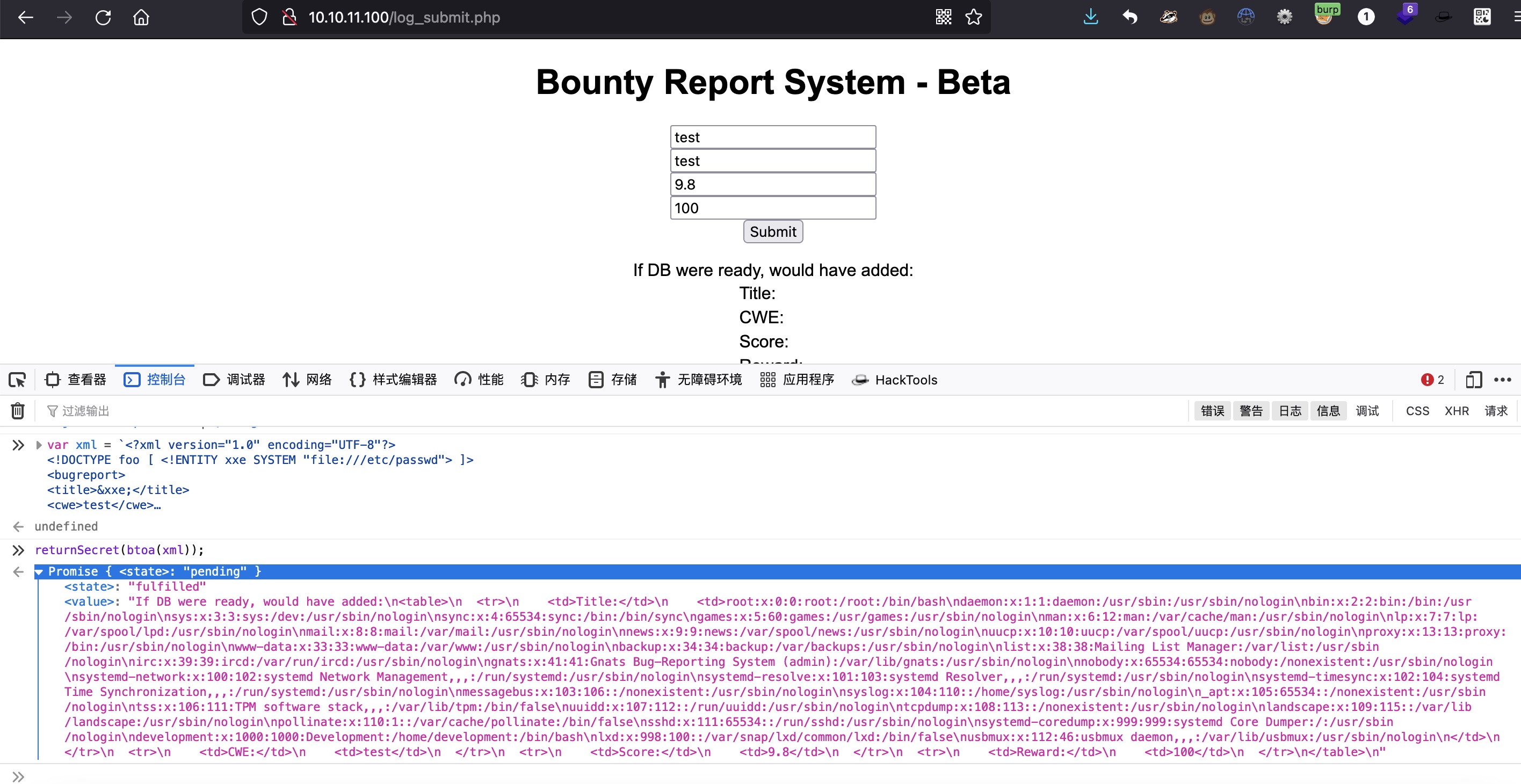
Task: Click the score field containing 9.8
Action: click(x=772, y=184)
